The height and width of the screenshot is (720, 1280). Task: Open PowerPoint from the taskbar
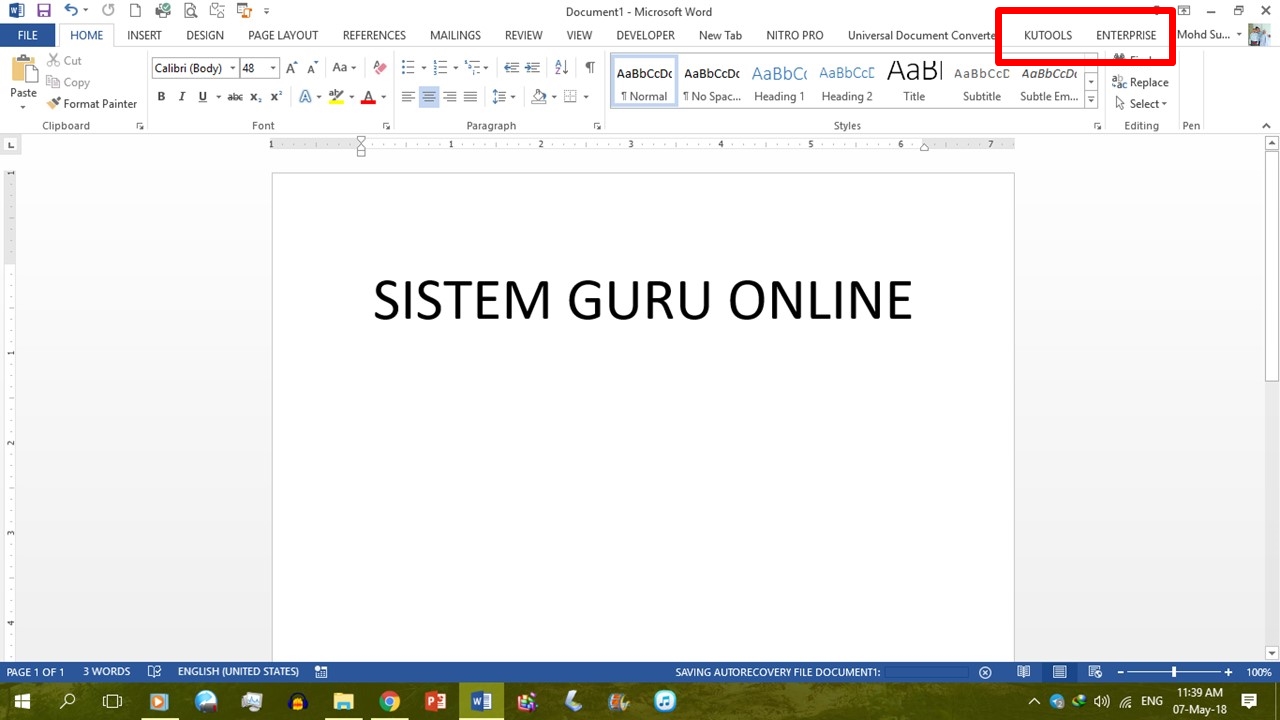pos(435,701)
